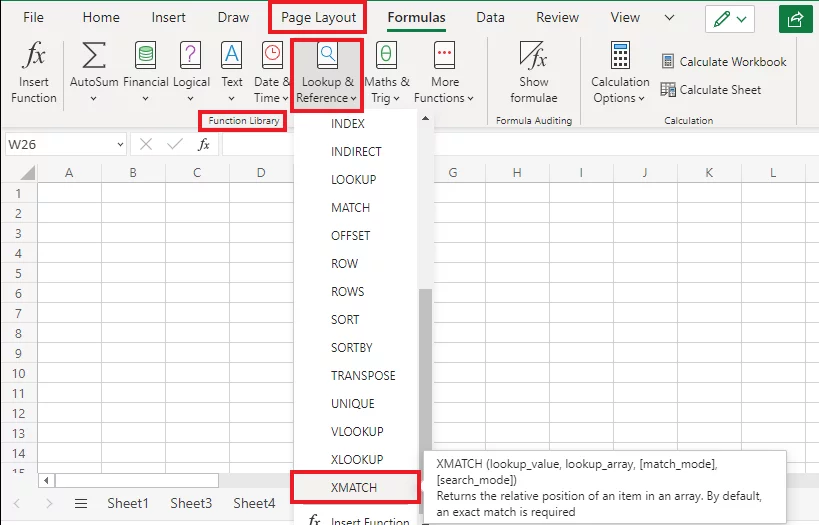The image size is (819, 525).
Task: Click the share icon button
Action: click(795, 19)
